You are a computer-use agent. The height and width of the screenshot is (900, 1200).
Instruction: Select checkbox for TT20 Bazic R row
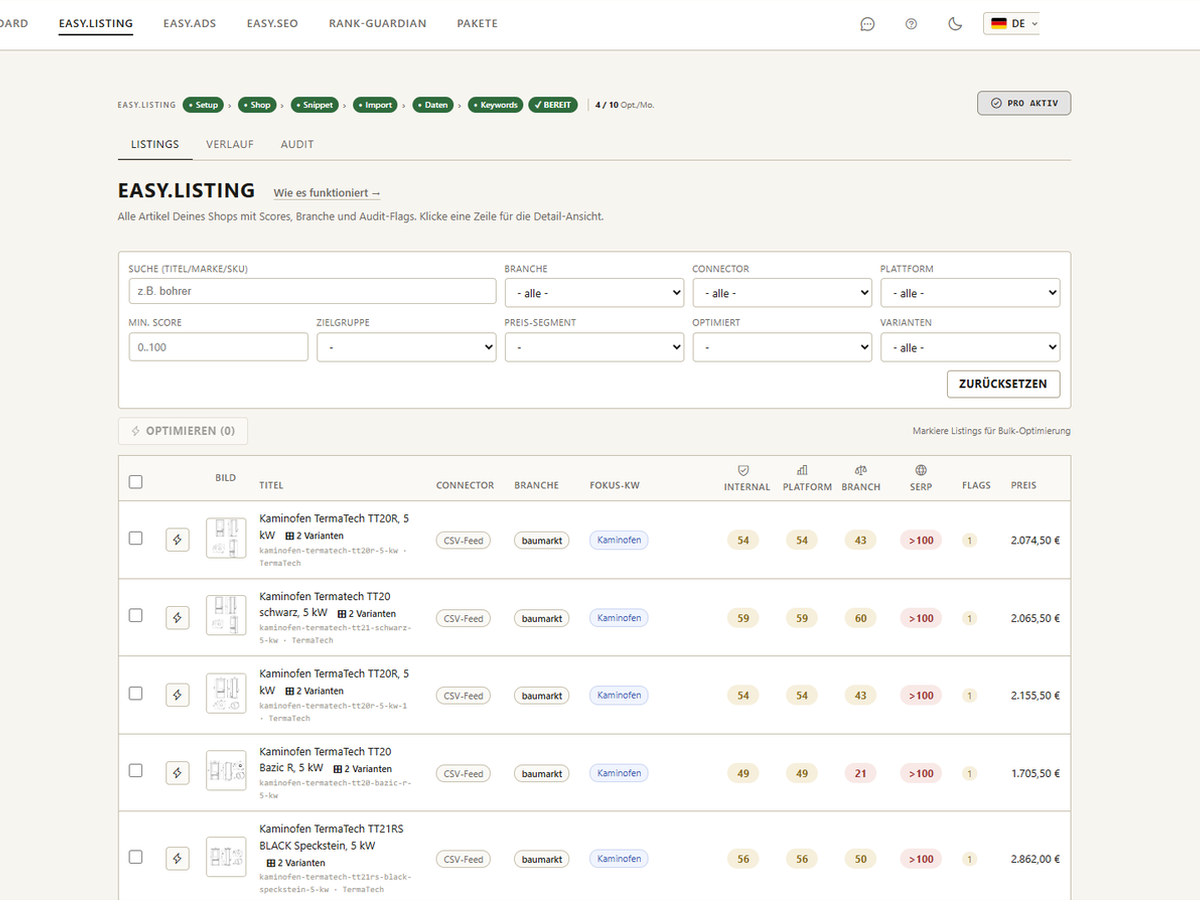click(x=136, y=771)
